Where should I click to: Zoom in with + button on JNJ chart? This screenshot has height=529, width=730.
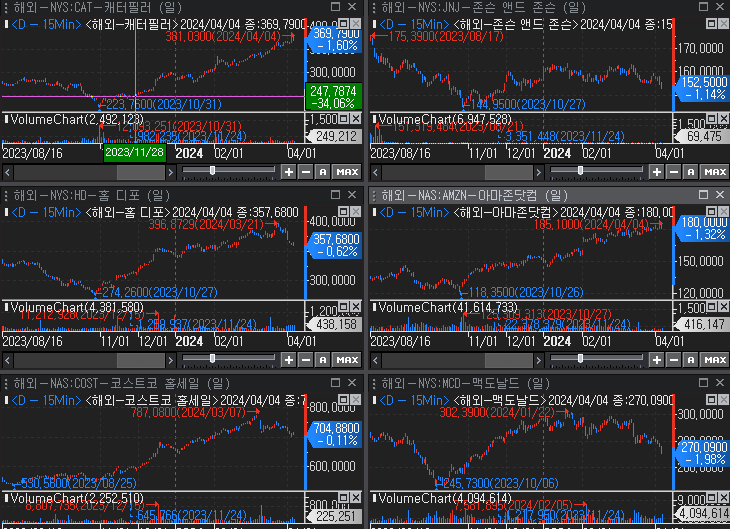click(x=657, y=172)
